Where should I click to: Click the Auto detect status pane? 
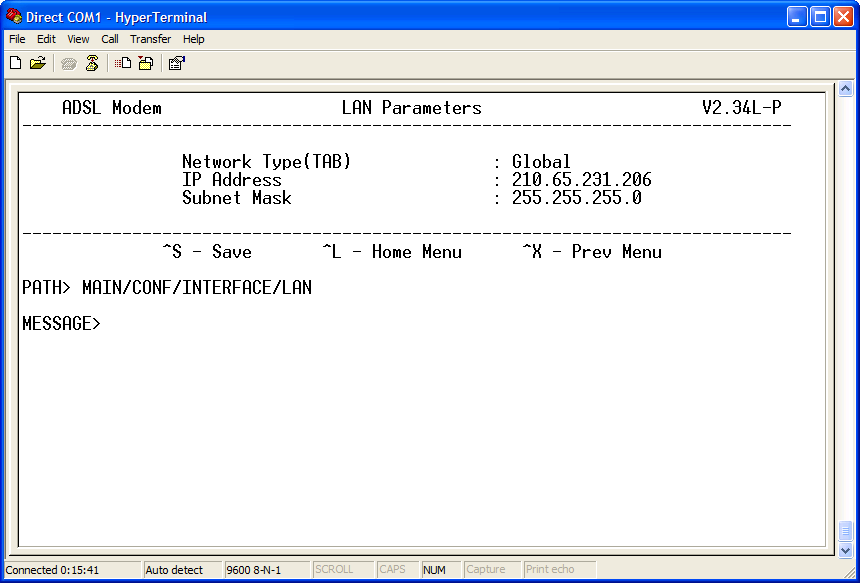[182, 569]
